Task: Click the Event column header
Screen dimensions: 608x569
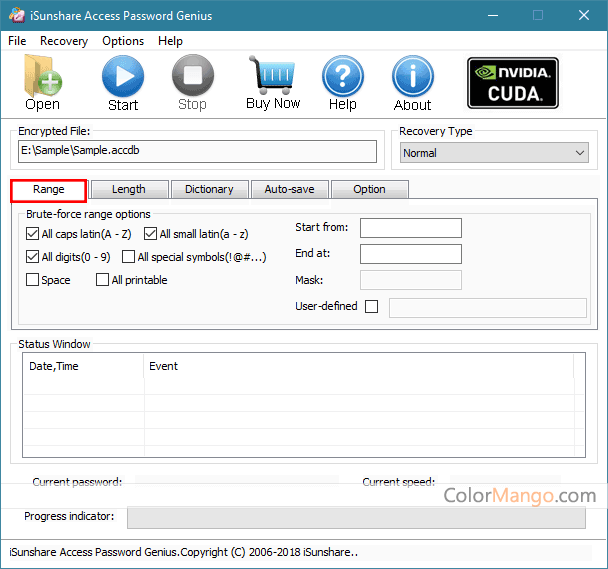Action: [x=359, y=366]
